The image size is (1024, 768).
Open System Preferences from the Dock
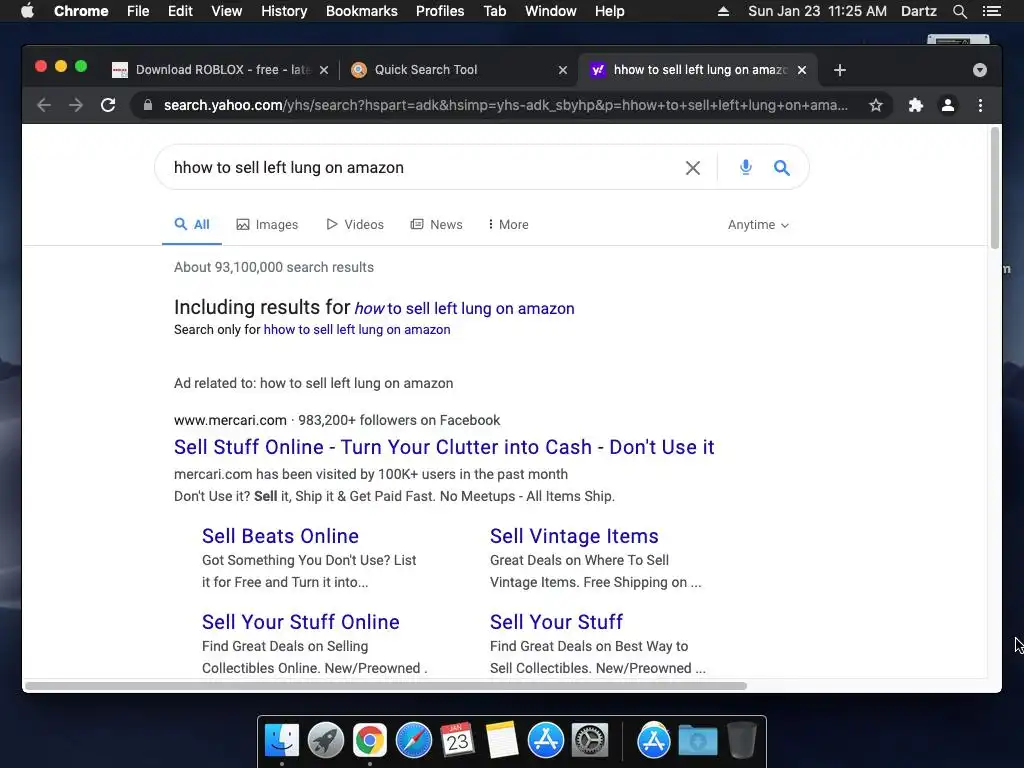click(590, 741)
